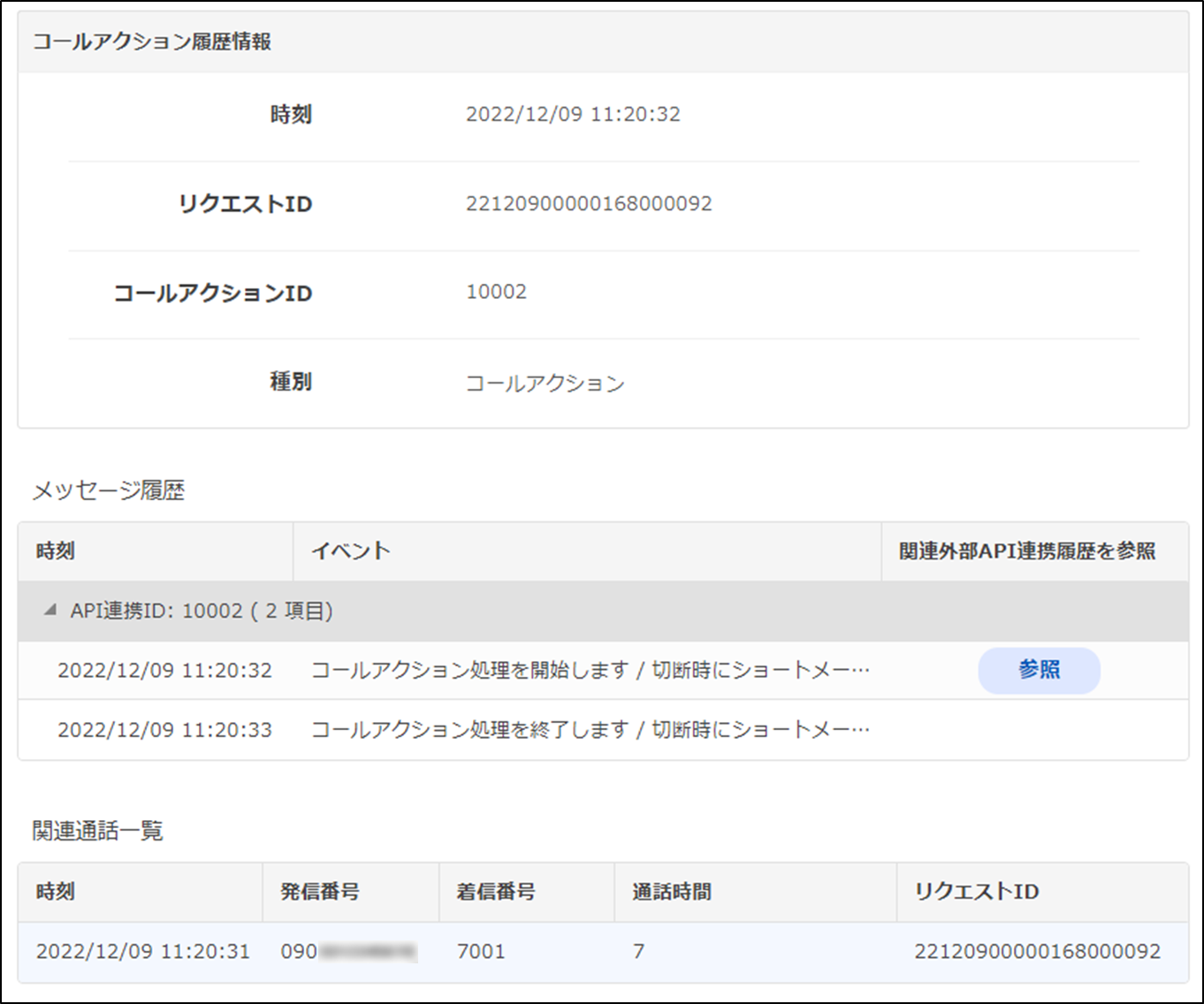Click the 時刻 value 2022/12/09 11:20:32 in details
1204x1004 pixels.
[x=573, y=114]
